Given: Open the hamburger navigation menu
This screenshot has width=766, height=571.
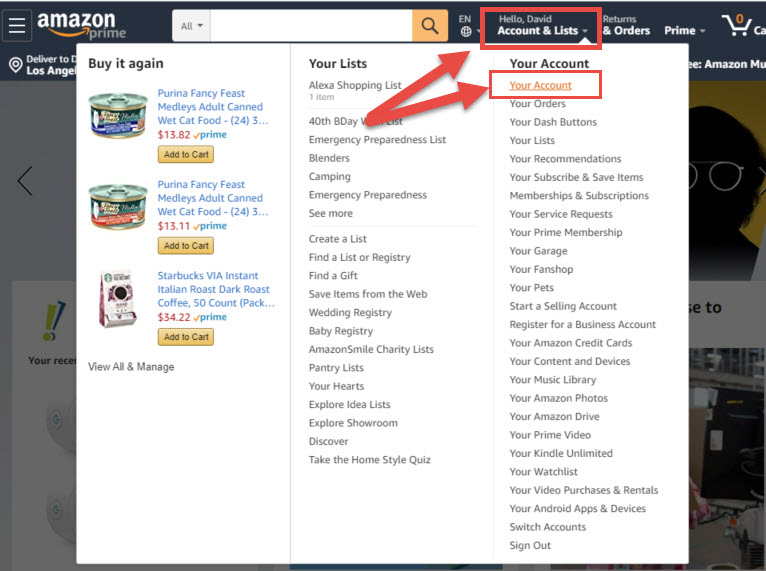Looking at the screenshot, I should (17, 25).
